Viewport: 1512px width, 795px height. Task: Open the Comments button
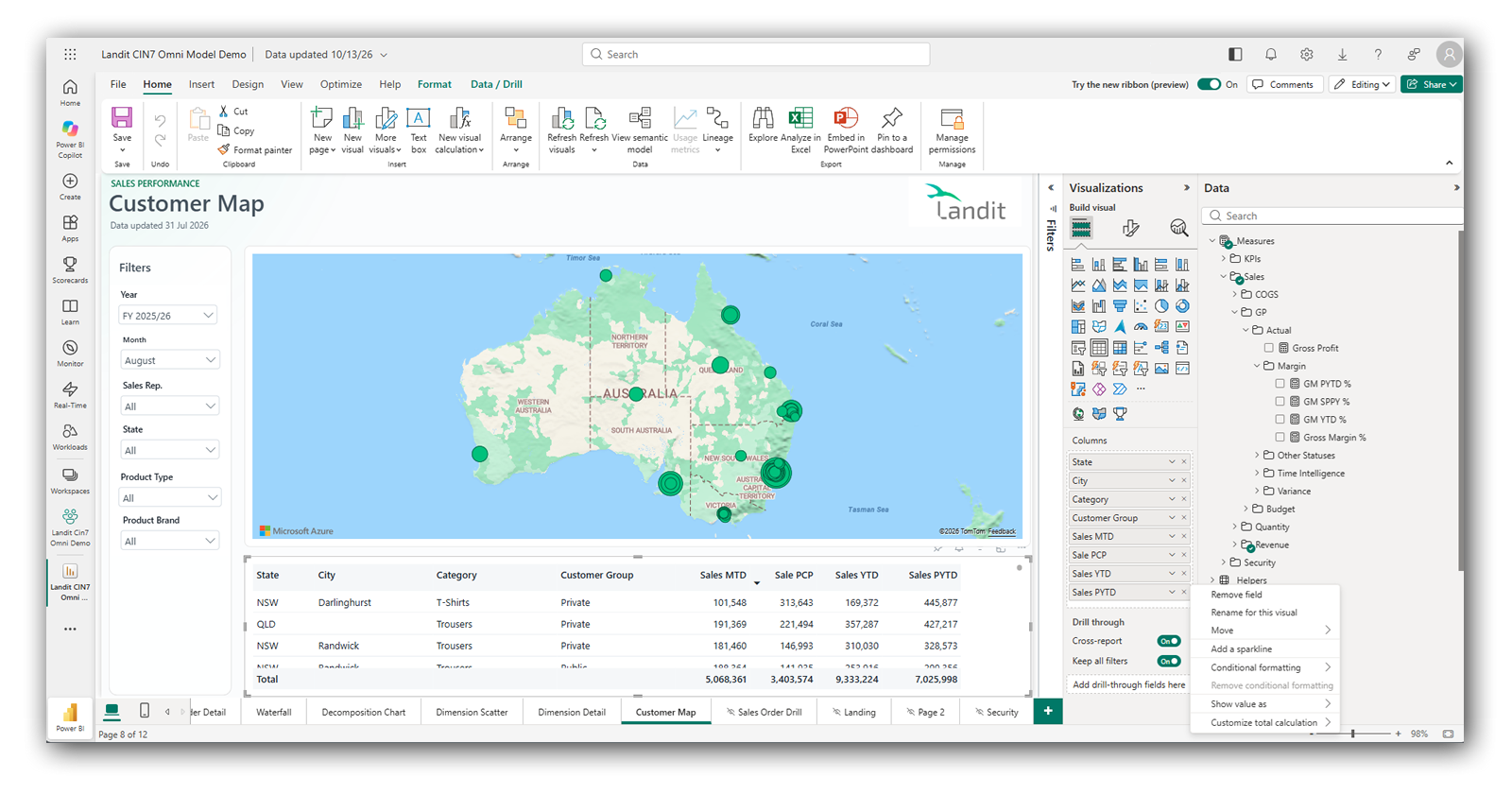point(1284,84)
